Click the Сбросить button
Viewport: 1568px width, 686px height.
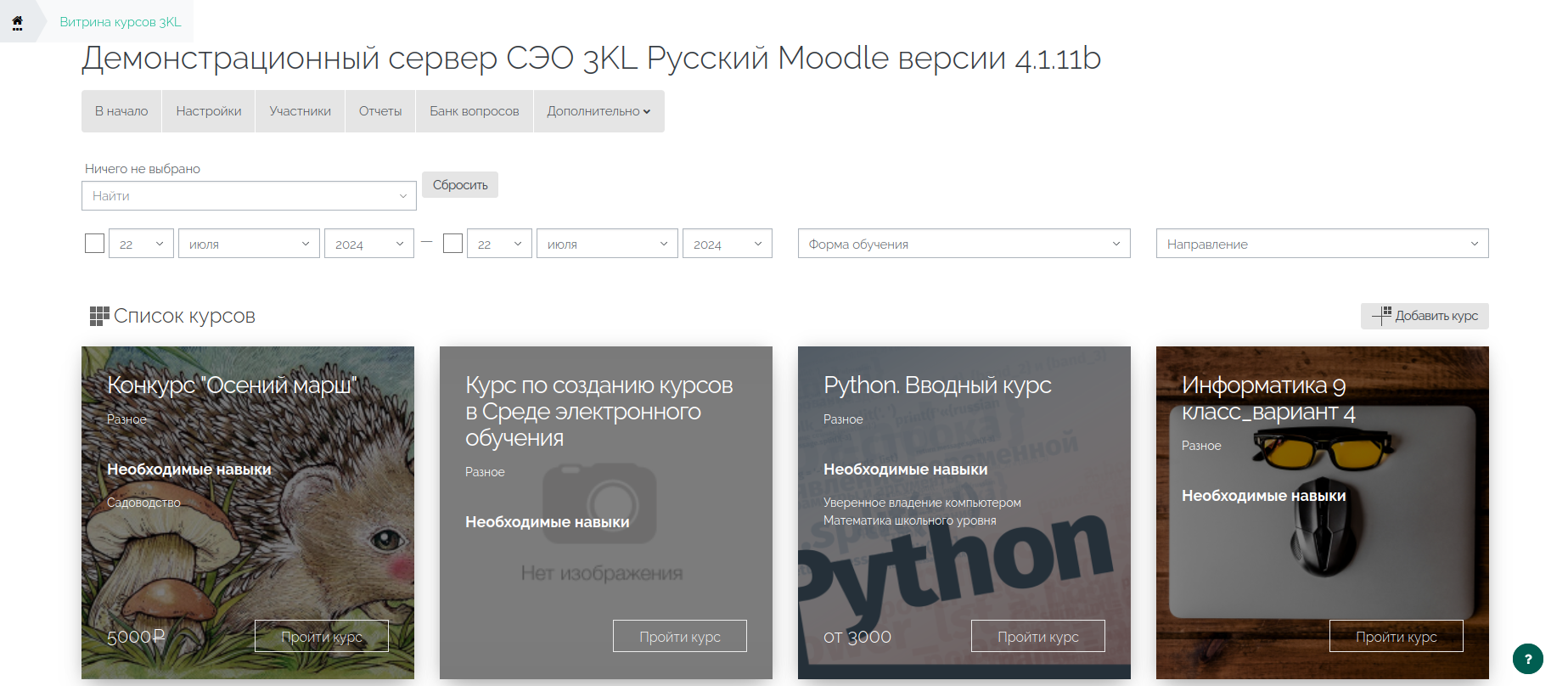point(460,185)
